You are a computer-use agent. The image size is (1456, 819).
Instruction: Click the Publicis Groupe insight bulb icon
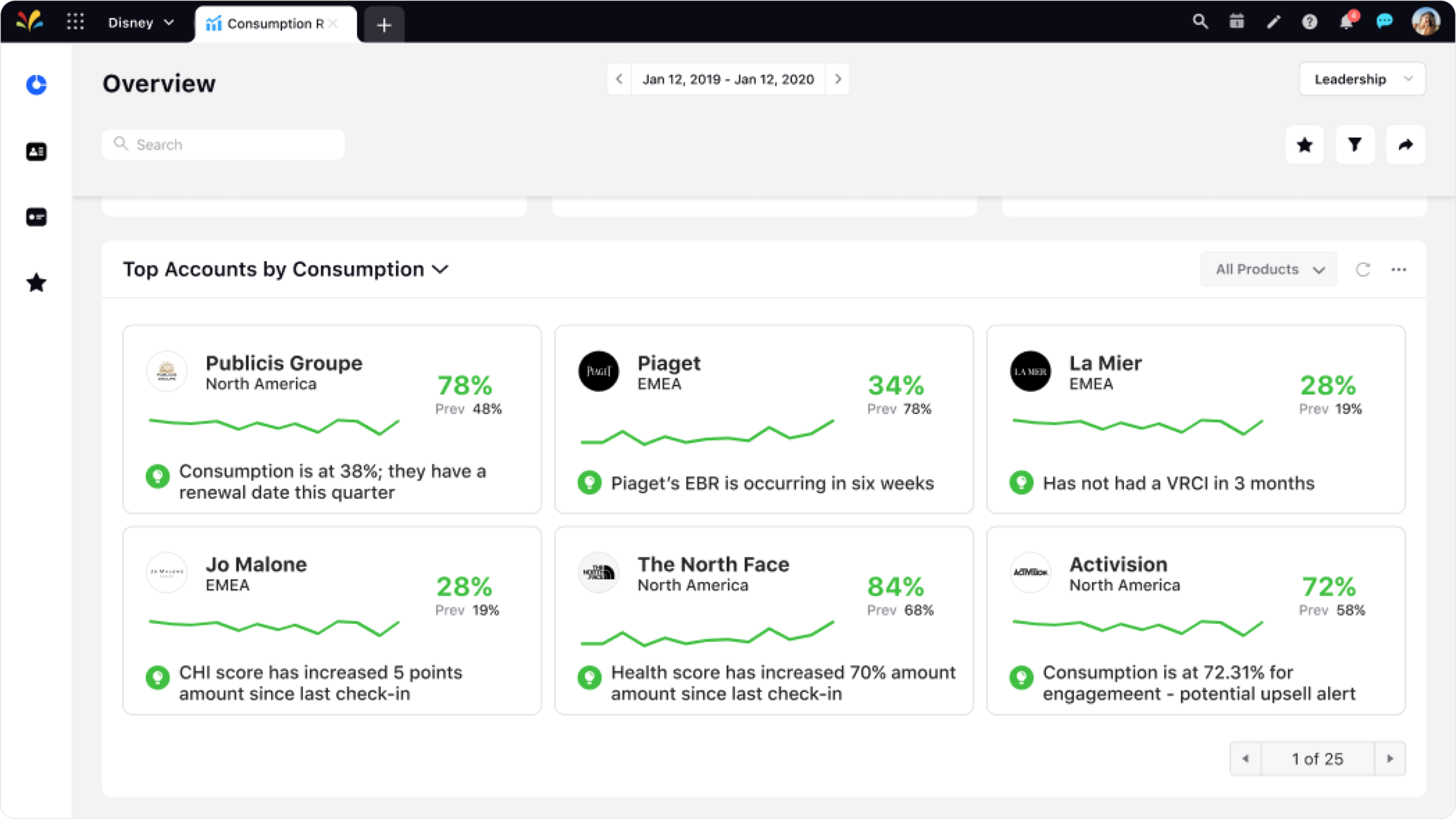tap(157, 476)
